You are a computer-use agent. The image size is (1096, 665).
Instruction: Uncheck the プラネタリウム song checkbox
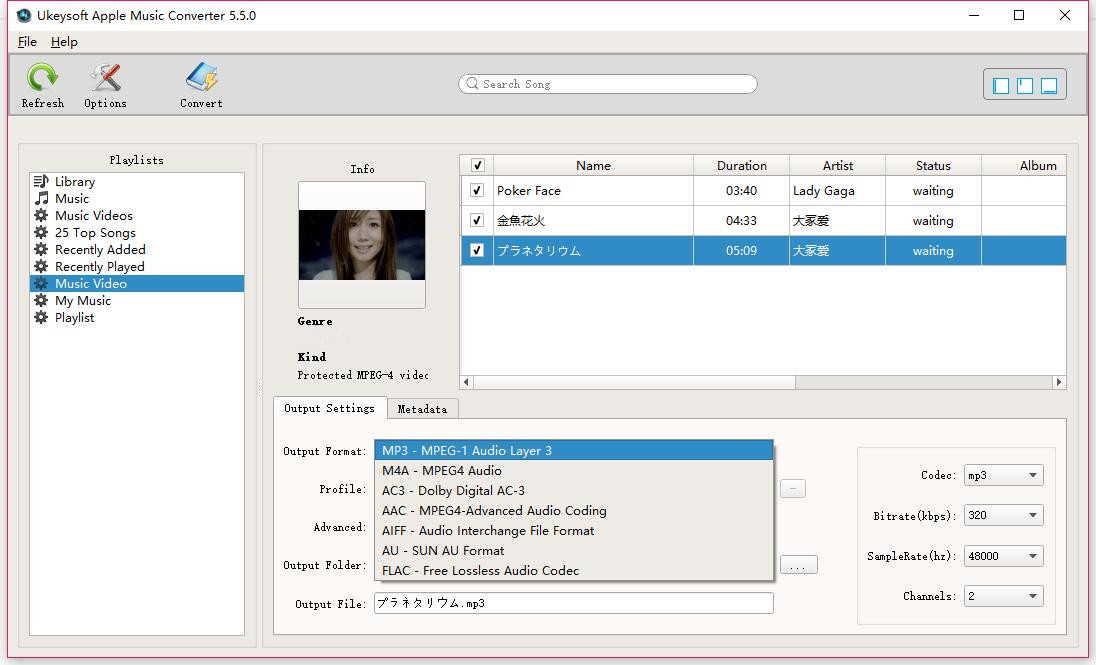477,250
